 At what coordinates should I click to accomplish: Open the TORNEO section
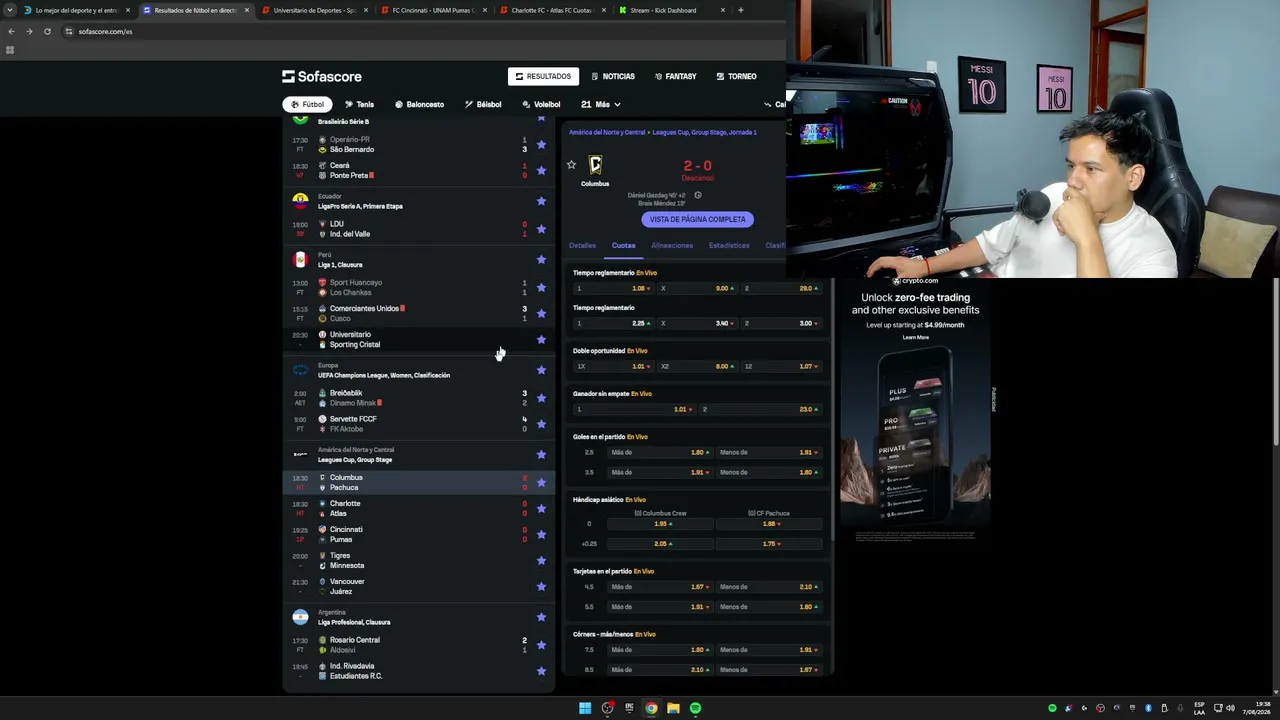[x=736, y=76]
